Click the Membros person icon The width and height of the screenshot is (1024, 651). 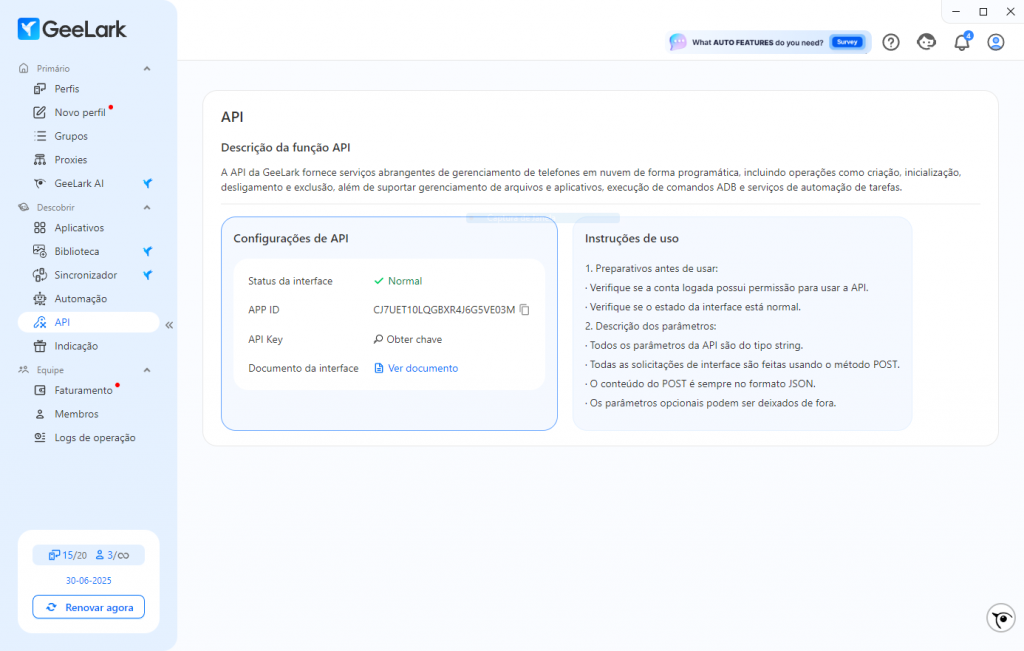point(40,414)
